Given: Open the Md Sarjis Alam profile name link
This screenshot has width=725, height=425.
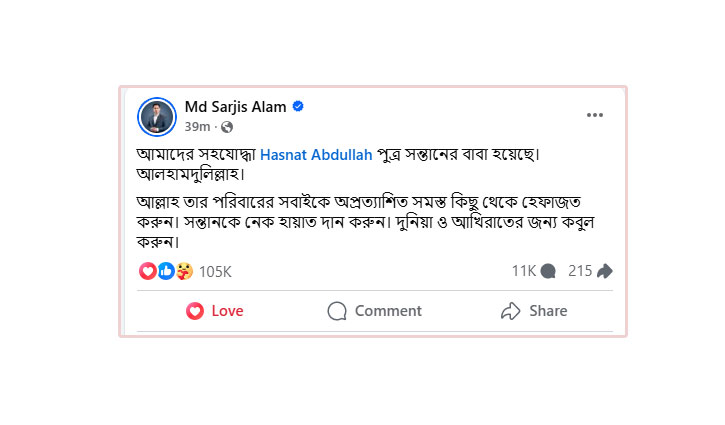Looking at the screenshot, I should point(235,107).
